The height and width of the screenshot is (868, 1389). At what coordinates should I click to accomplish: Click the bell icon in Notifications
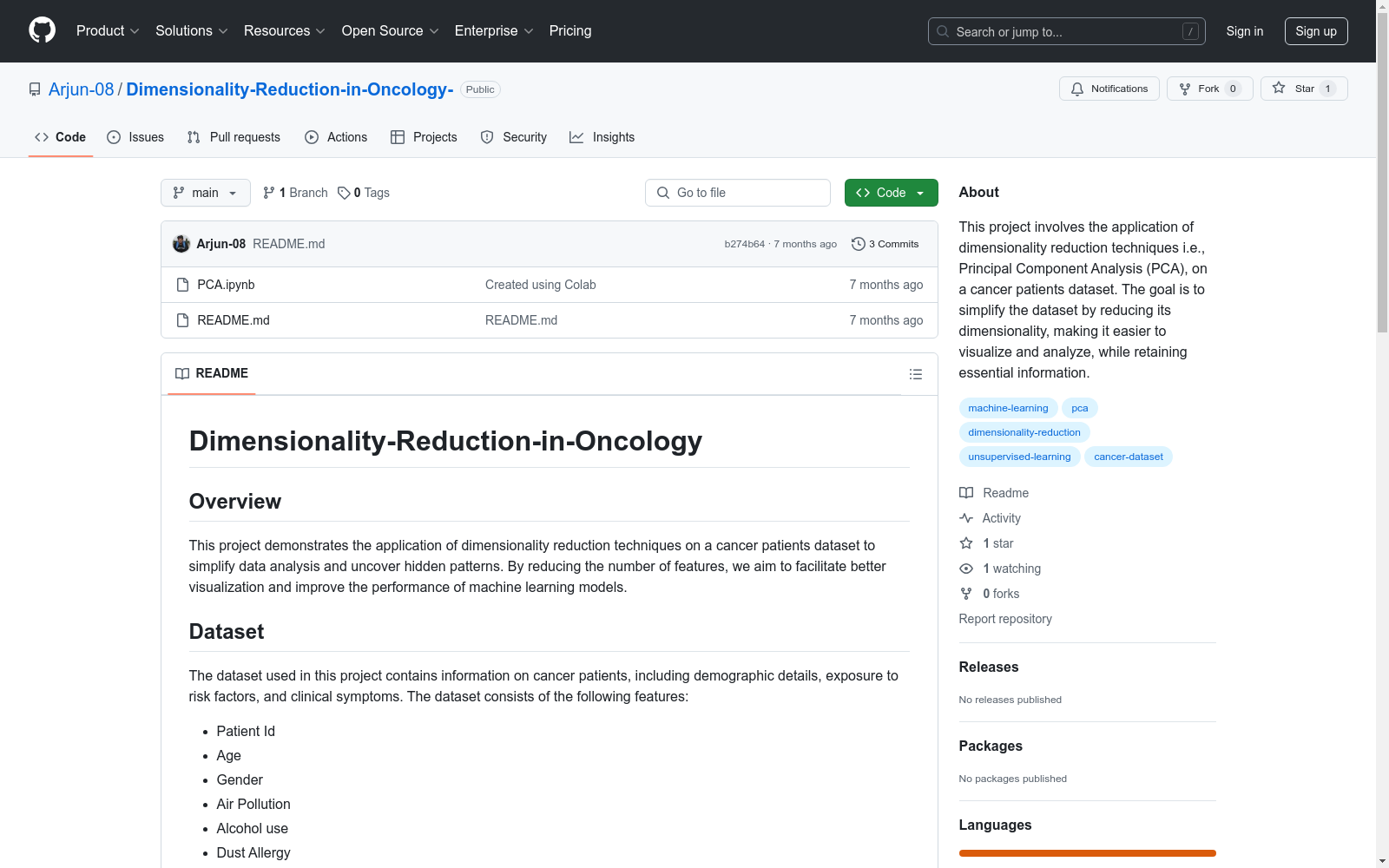point(1077,89)
